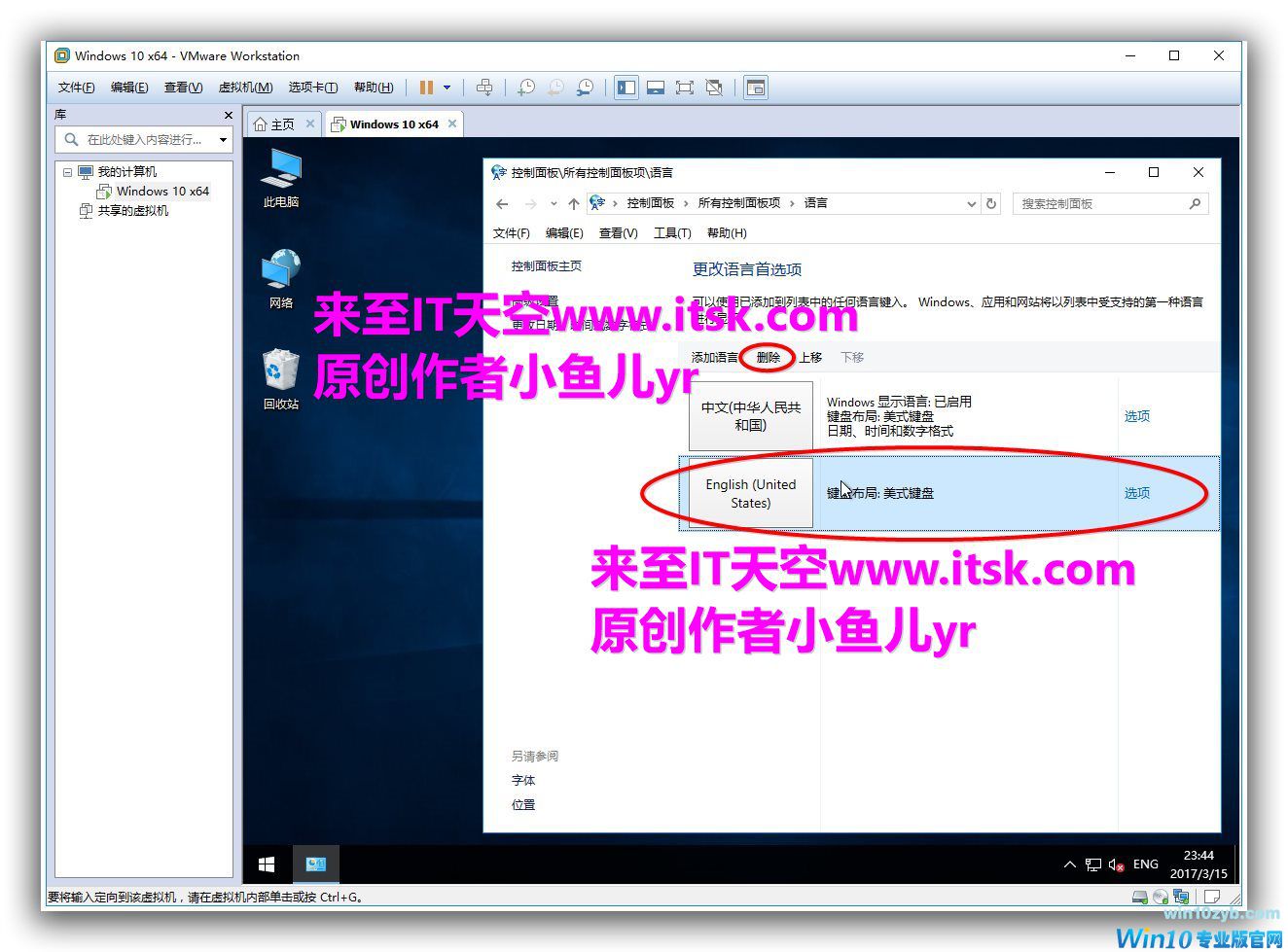The image size is (1288, 952).
Task: Focus the library search field
Action: pyautogui.click(x=144, y=140)
